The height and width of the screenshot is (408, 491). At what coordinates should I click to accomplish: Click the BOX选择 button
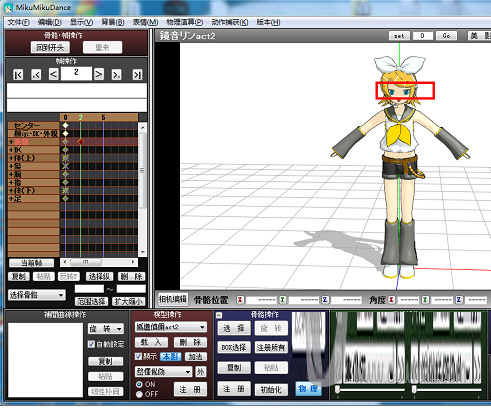pos(234,348)
